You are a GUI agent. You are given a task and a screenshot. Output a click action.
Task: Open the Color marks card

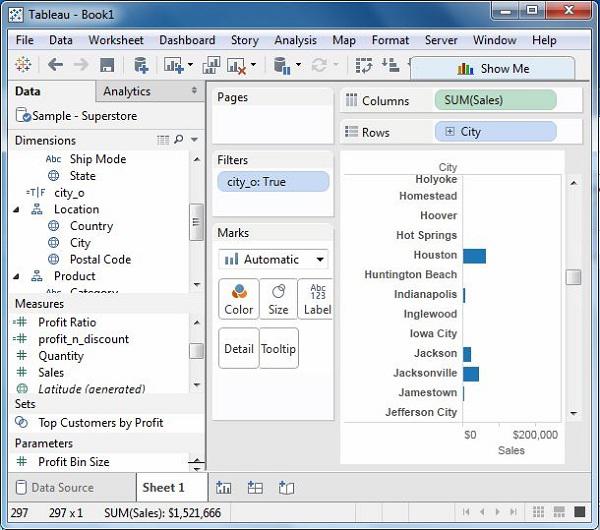[239, 299]
